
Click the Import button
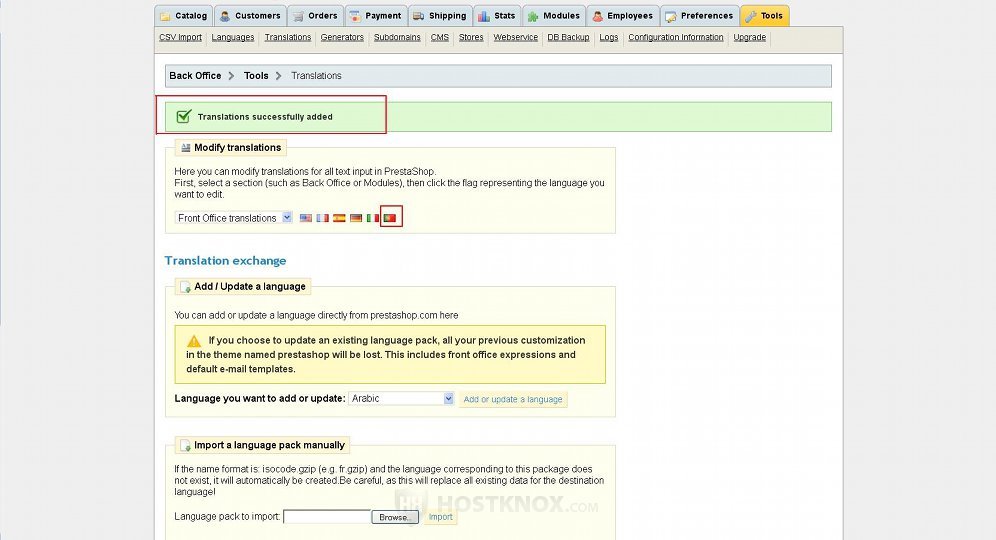pyautogui.click(x=440, y=517)
